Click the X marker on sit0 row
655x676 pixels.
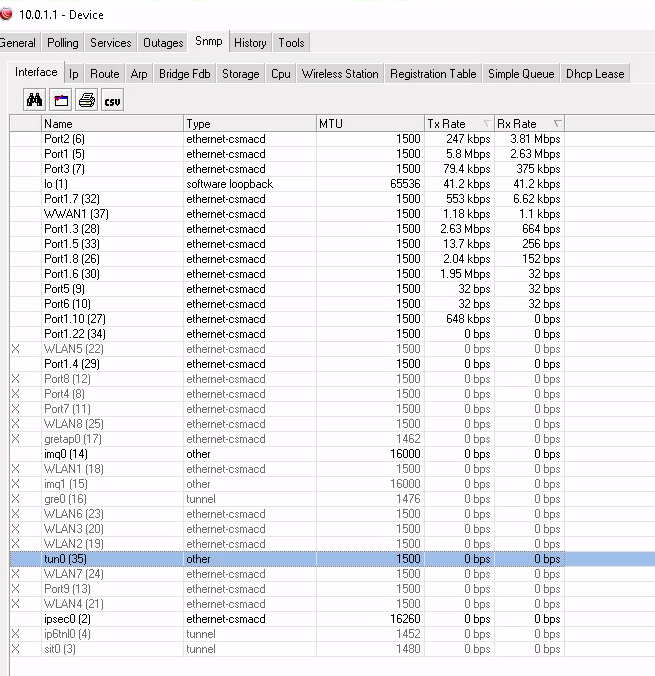[15, 649]
